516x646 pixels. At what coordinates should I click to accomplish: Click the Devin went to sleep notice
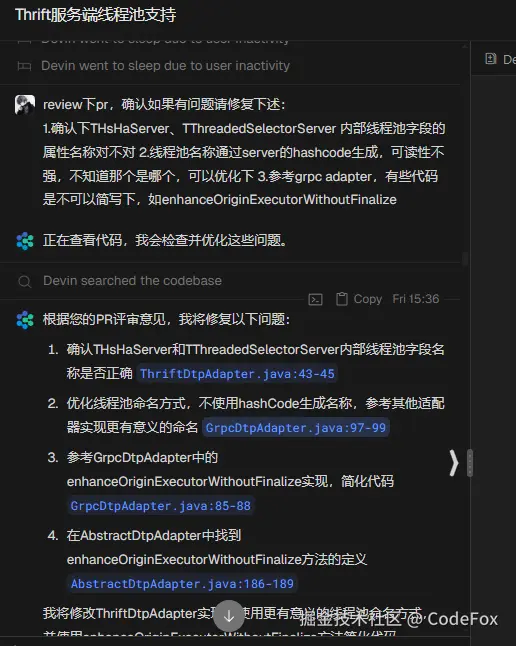click(x=165, y=66)
